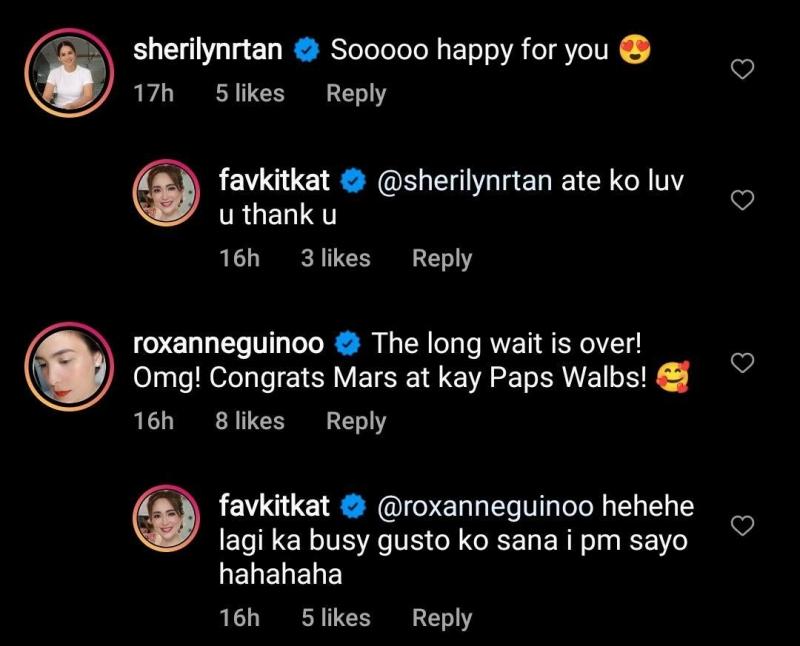Click the verified badge next to roxanneguinoo
The height and width of the screenshot is (646, 800).
tap(347, 344)
